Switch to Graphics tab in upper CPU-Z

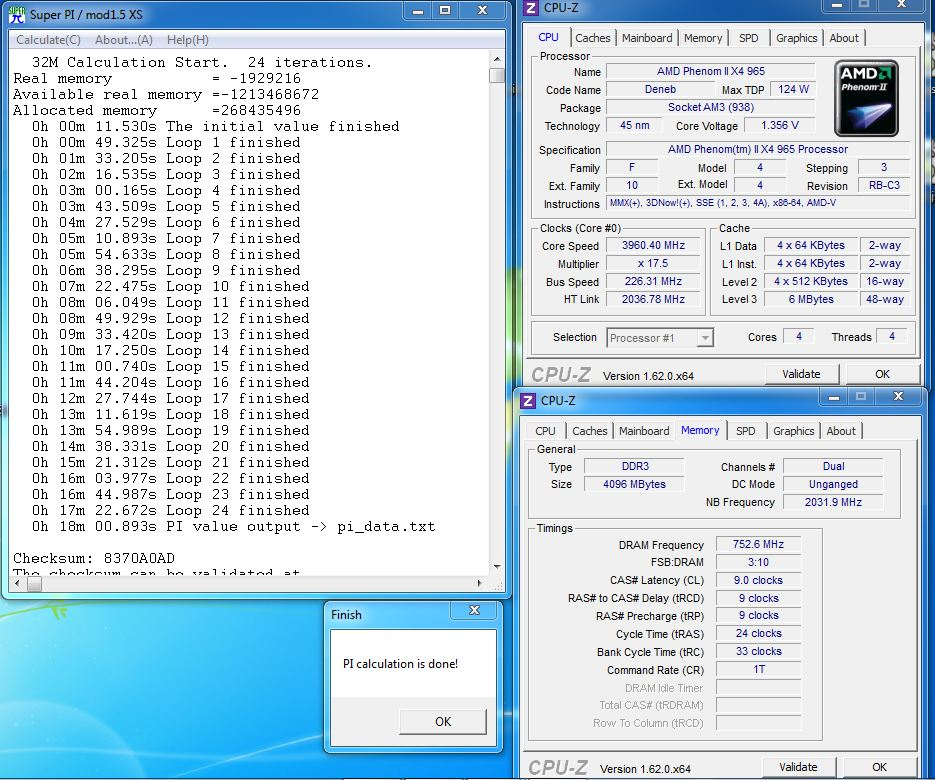(x=797, y=38)
